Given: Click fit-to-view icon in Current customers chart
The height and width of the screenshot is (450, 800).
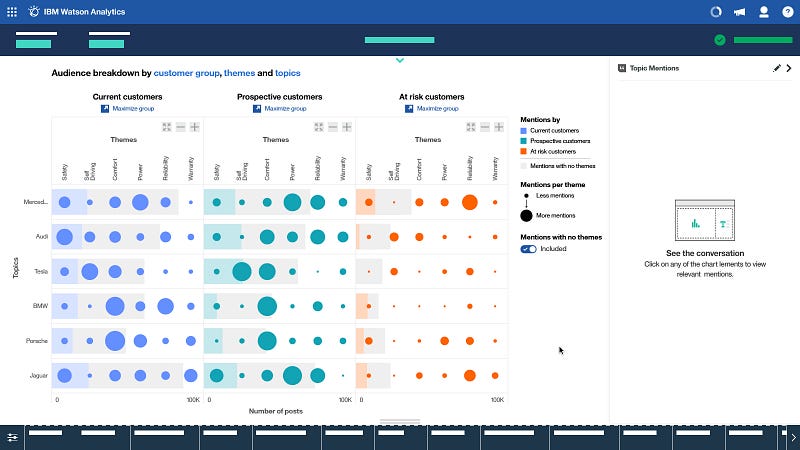Looking at the screenshot, I should (167, 127).
